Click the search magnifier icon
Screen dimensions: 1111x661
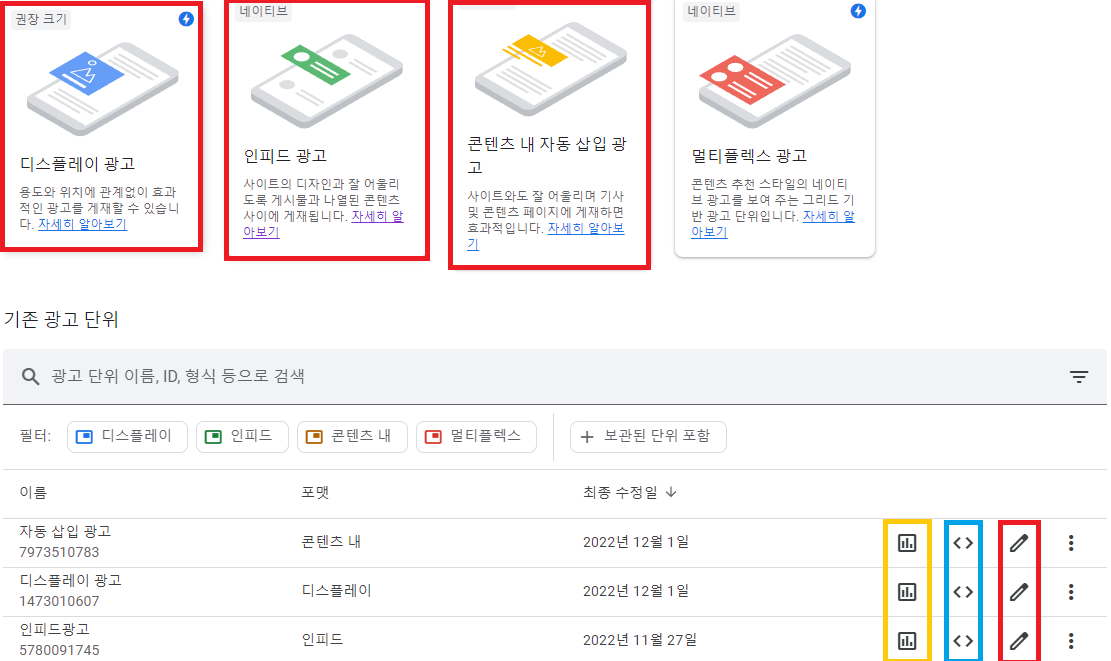(30, 376)
